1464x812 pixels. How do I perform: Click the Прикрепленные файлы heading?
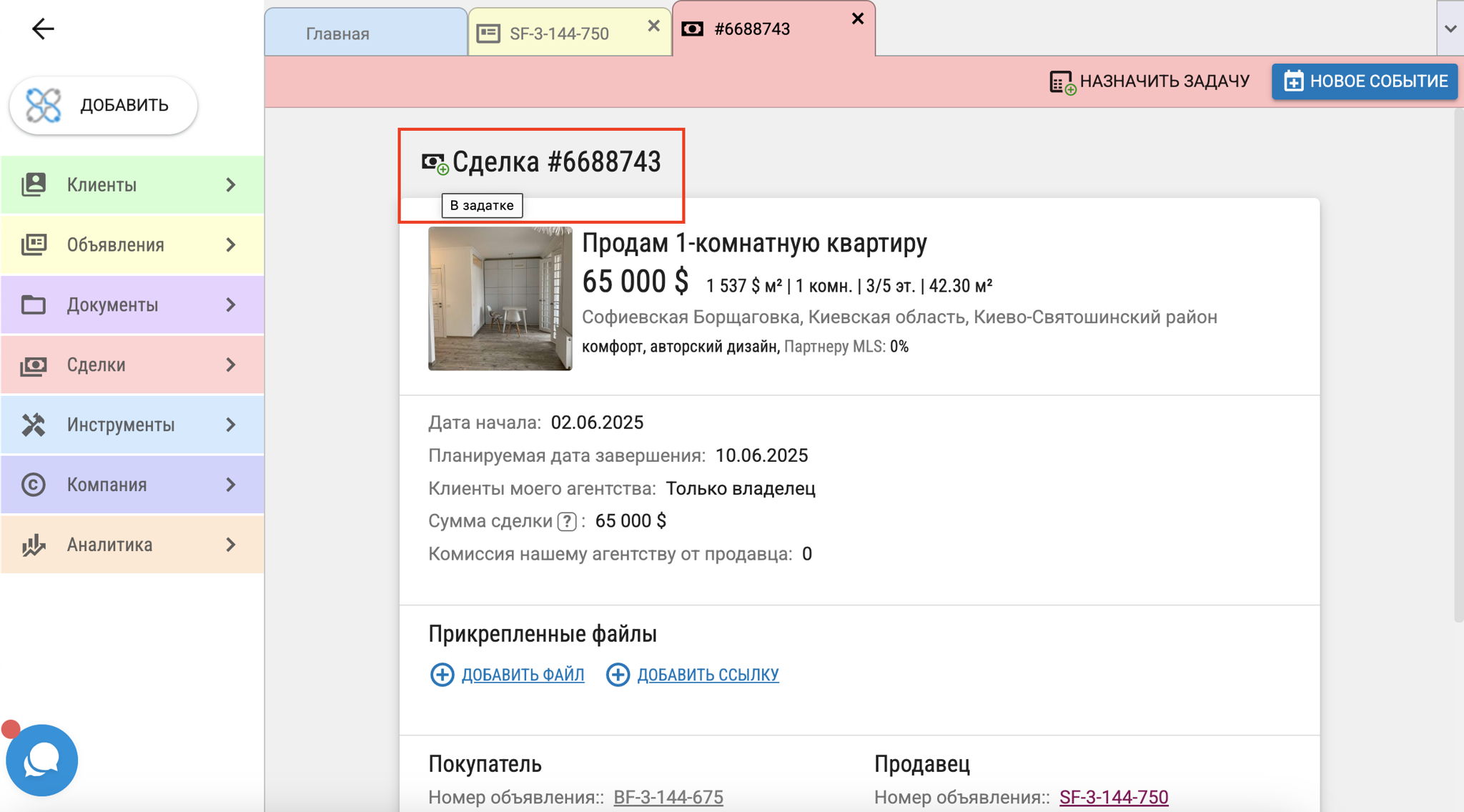[x=543, y=634]
